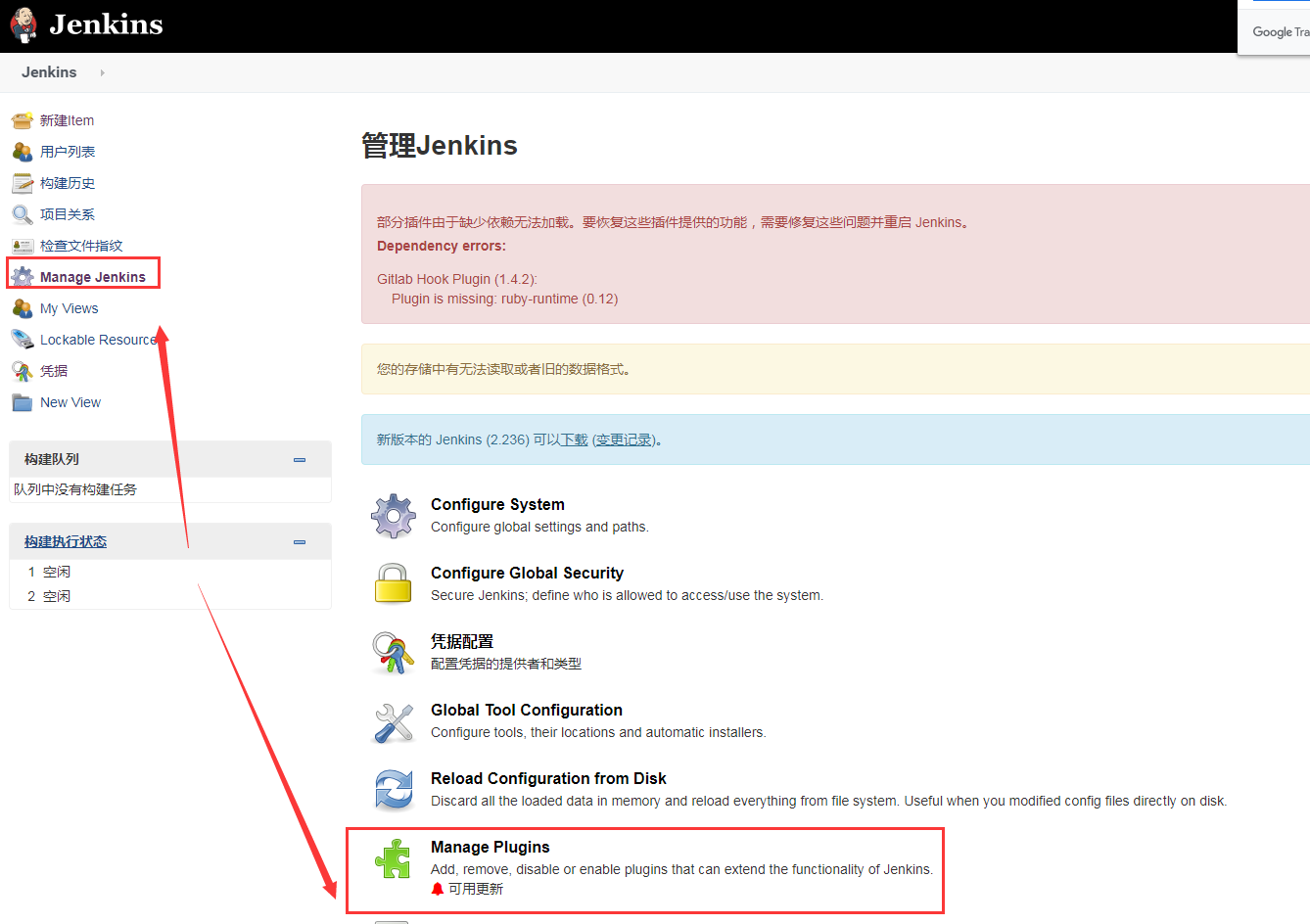Screen dimensions: 1310x924
Task: Click executor row '1 空闲'
Action: (x=170, y=572)
